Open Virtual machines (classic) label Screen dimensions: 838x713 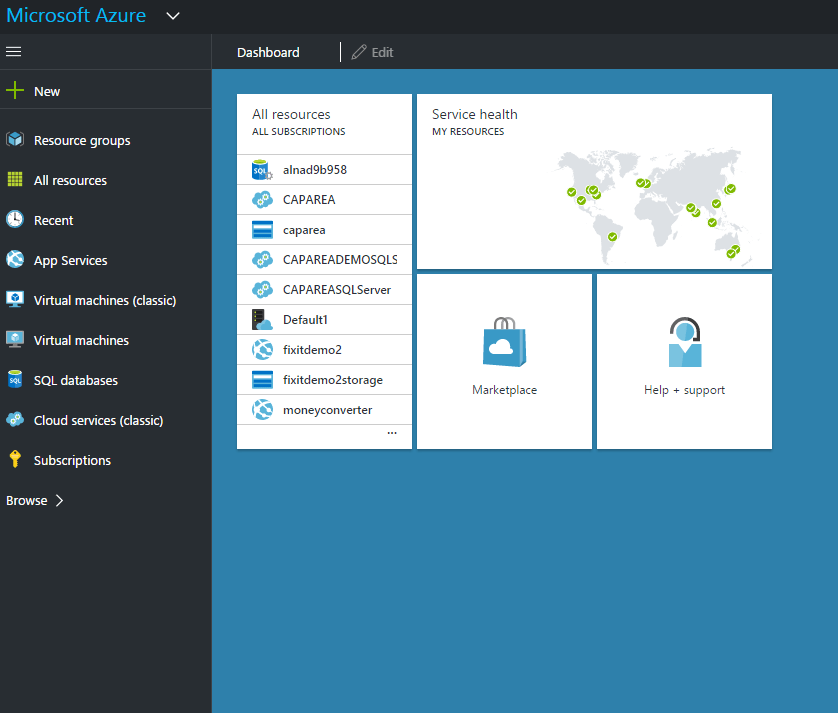105,300
